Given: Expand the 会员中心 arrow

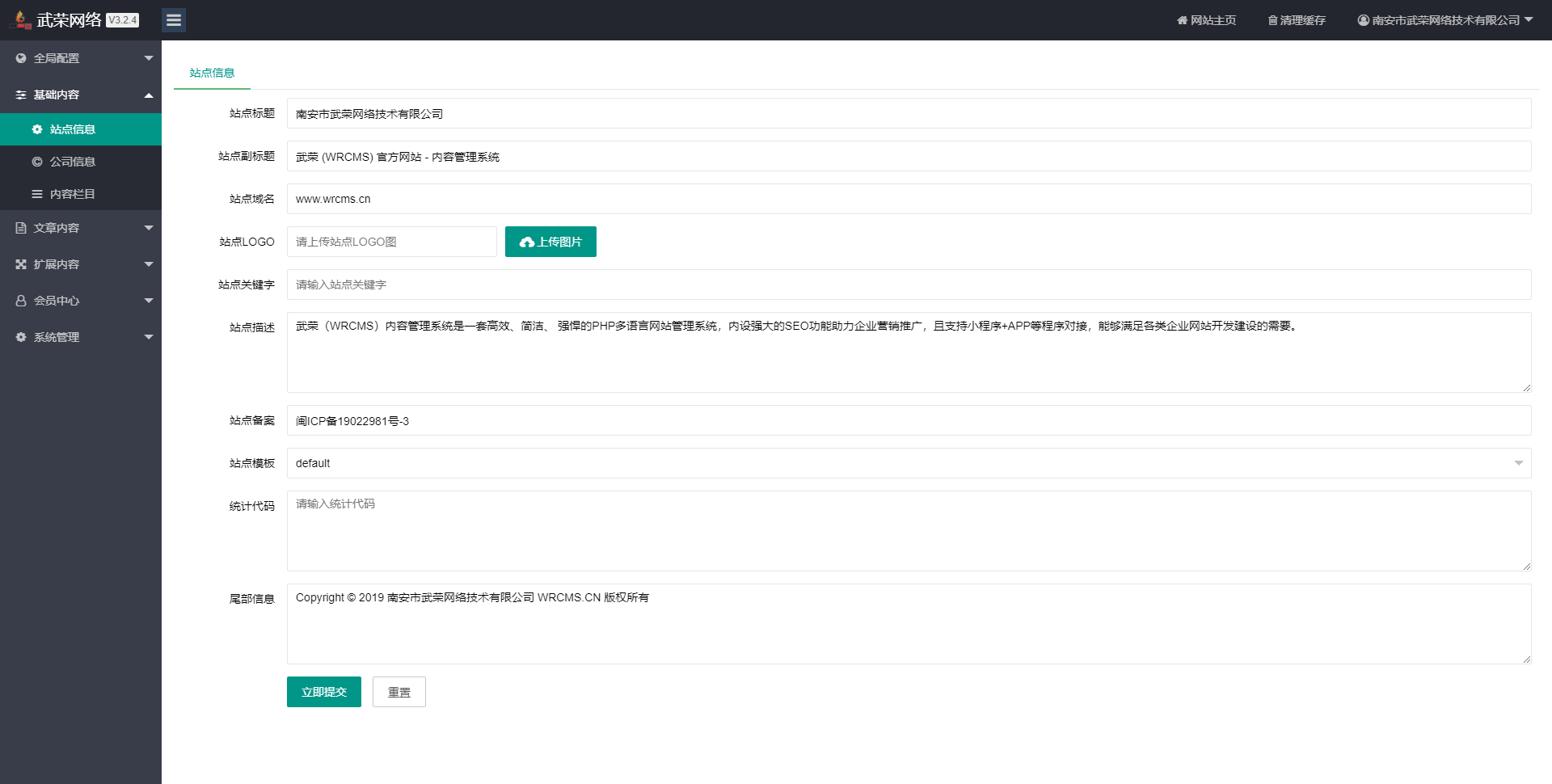Looking at the screenshot, I should pos(149,301).
